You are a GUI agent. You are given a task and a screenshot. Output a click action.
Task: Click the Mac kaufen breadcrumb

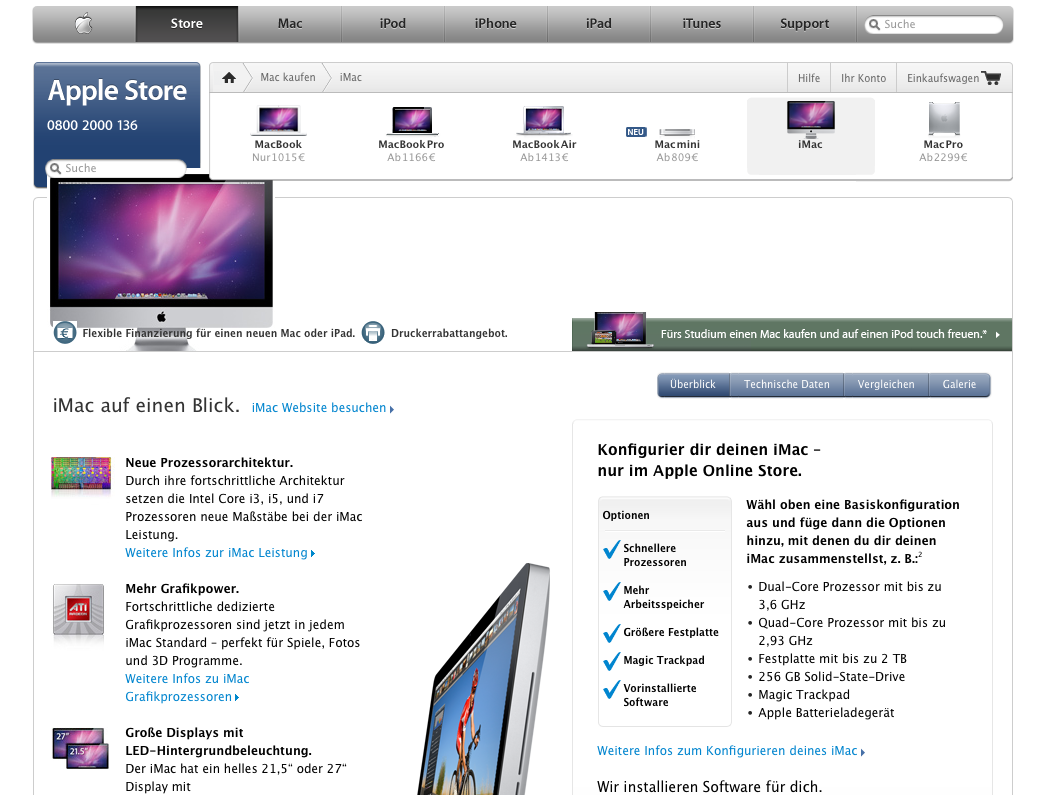point(288,77)
